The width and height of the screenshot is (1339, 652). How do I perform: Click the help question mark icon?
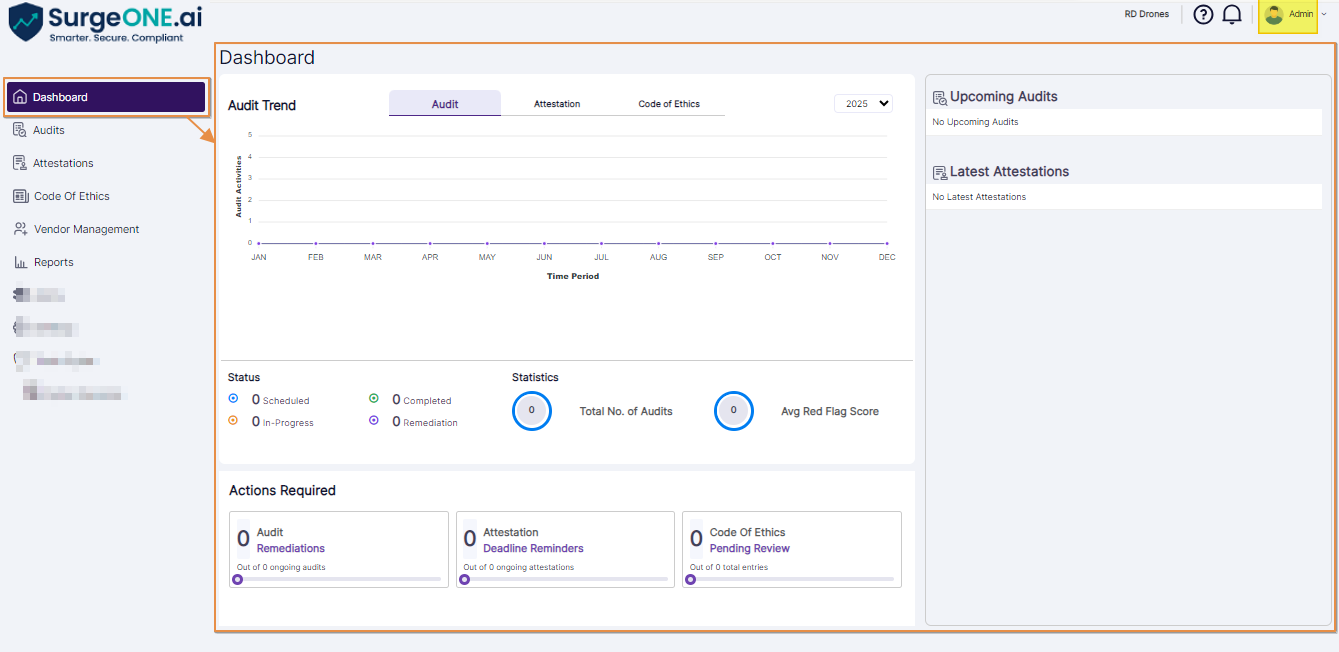[1203, 14]
